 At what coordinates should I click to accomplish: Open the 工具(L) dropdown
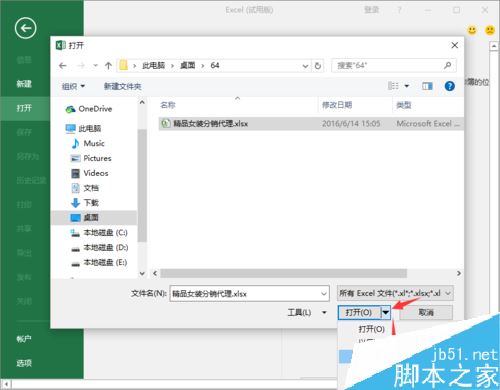tap(307, 313)
